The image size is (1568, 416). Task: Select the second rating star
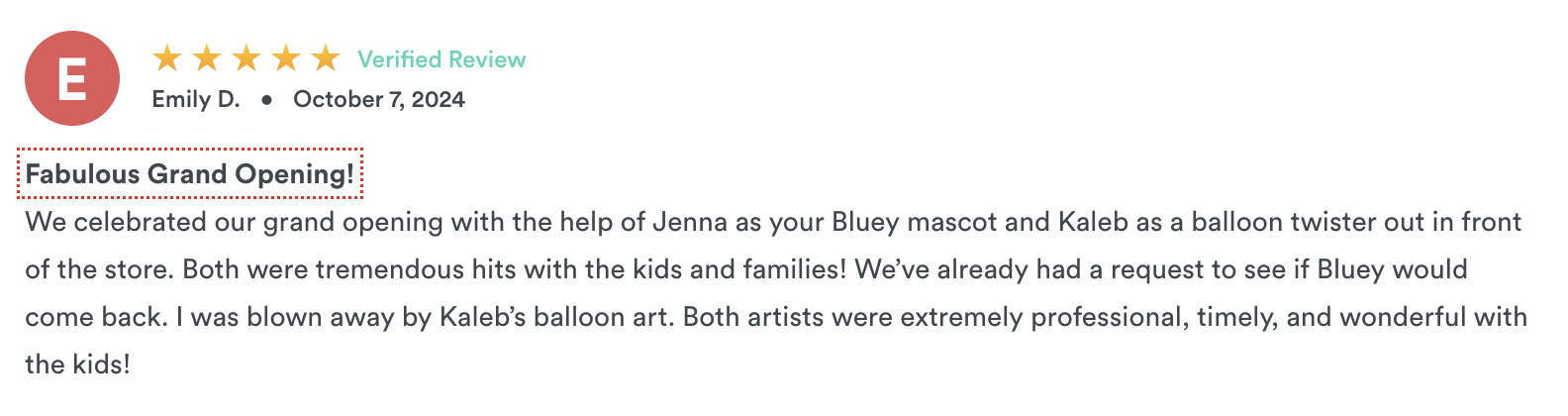click(207, 58)
